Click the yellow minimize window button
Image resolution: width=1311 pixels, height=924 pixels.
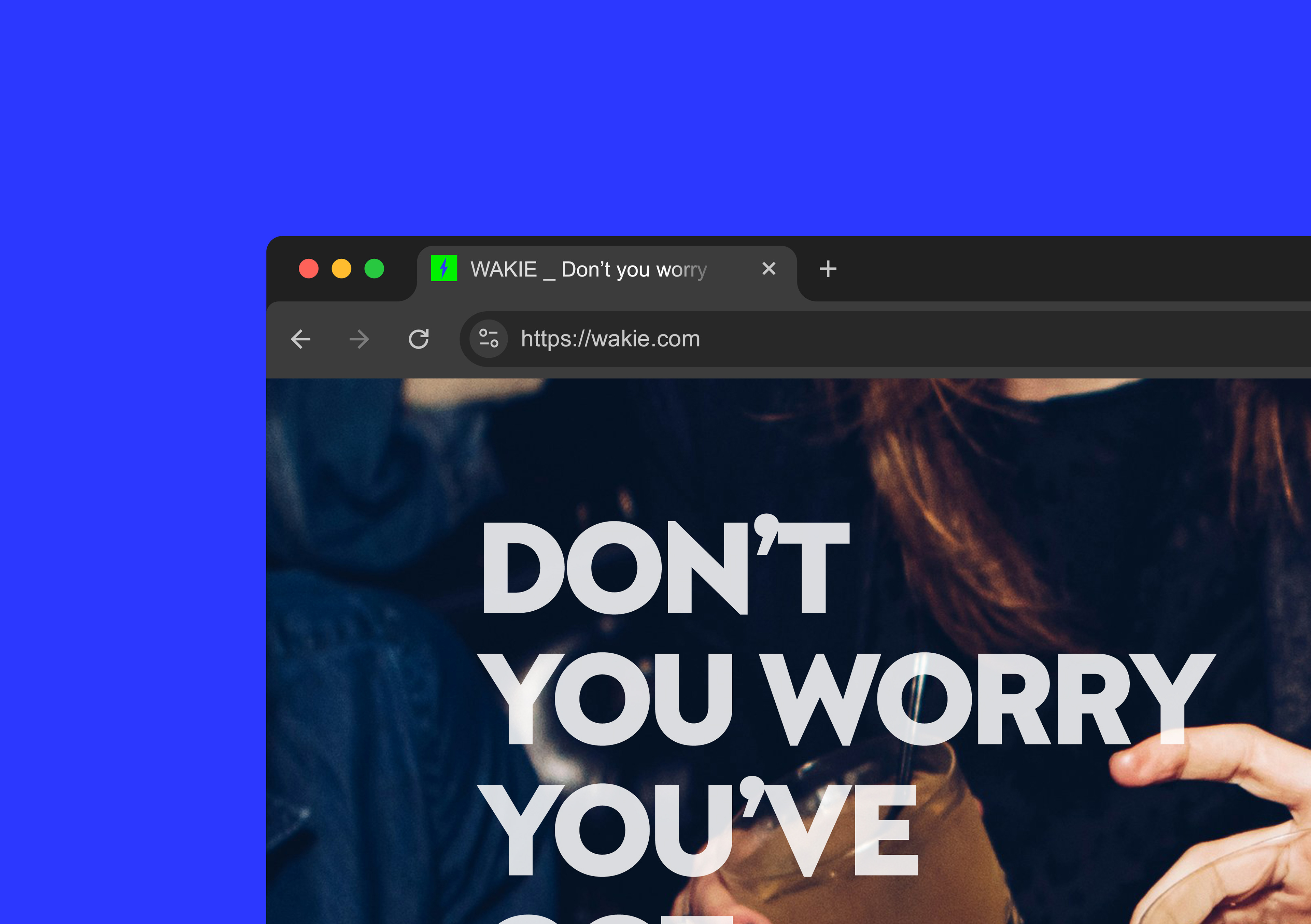click(x=341, y=268)
